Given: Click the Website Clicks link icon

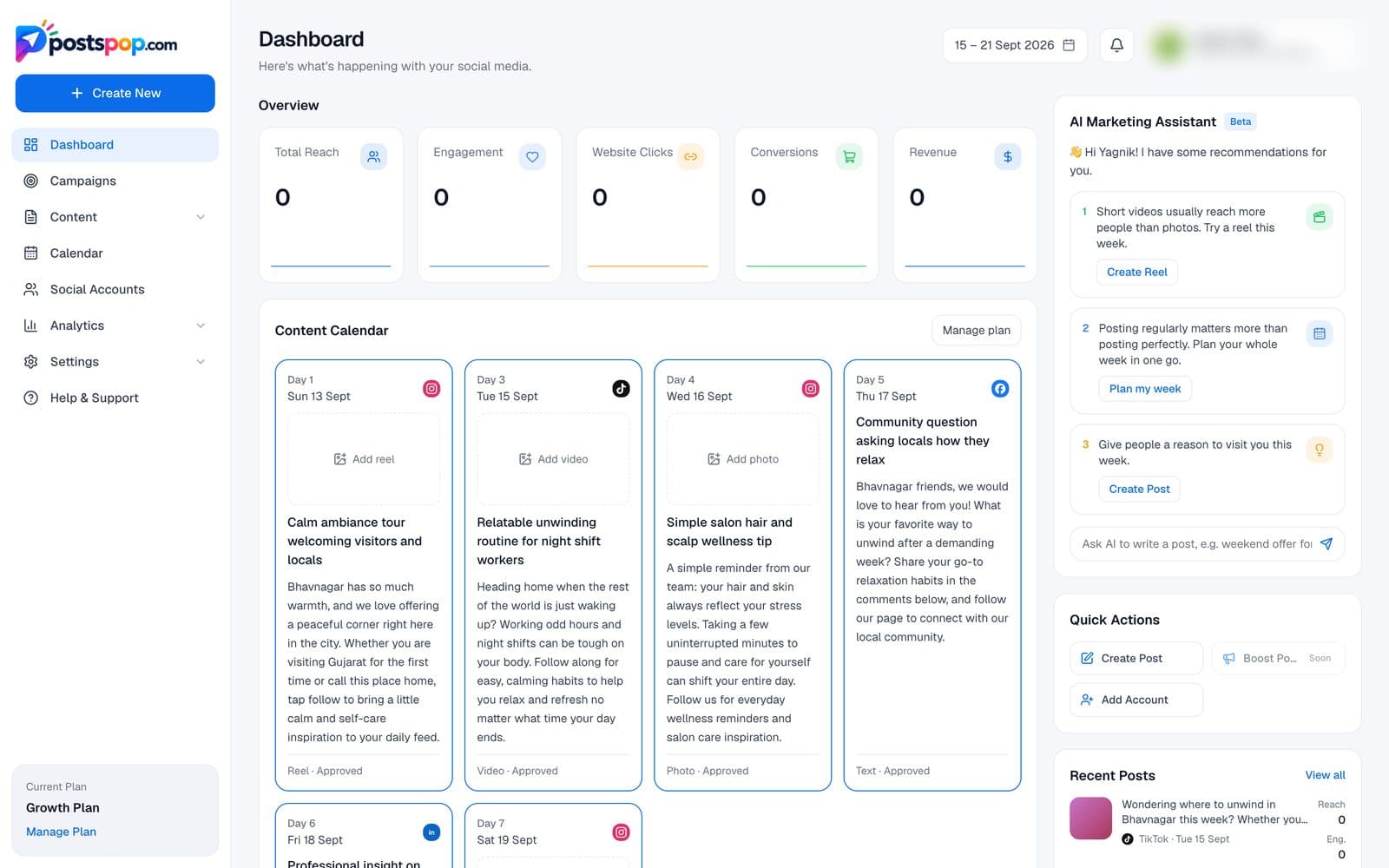Looking at the screenshot, I should (690, 156).
